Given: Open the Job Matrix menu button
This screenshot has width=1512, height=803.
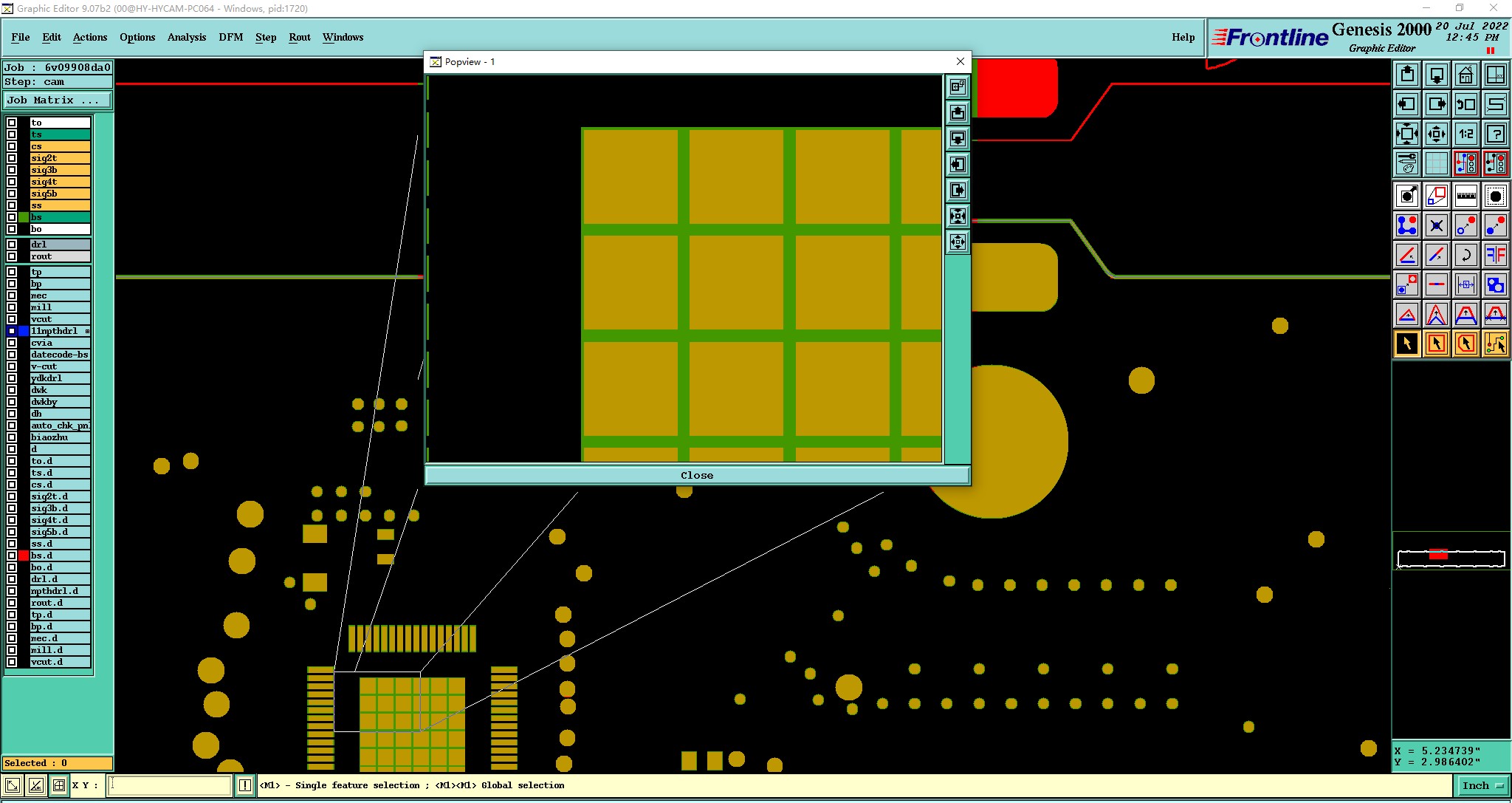Looking at the screenshot, I should coord(58,100).
